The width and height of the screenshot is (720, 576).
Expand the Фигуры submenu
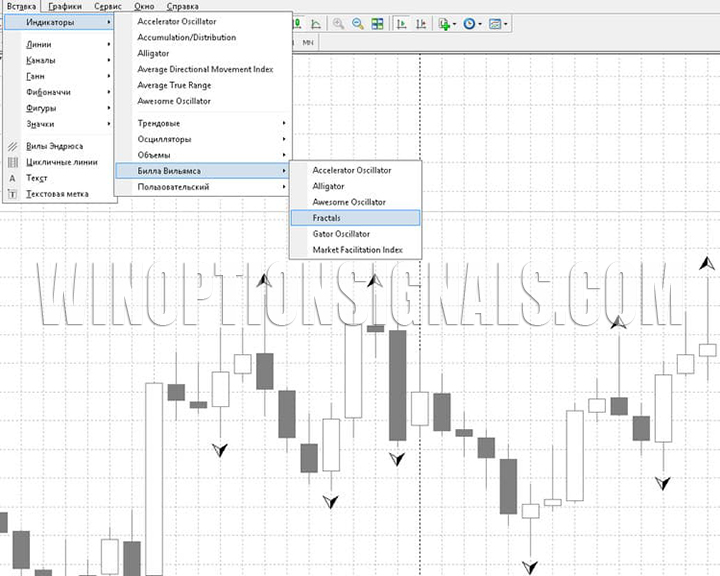point(59,108)
